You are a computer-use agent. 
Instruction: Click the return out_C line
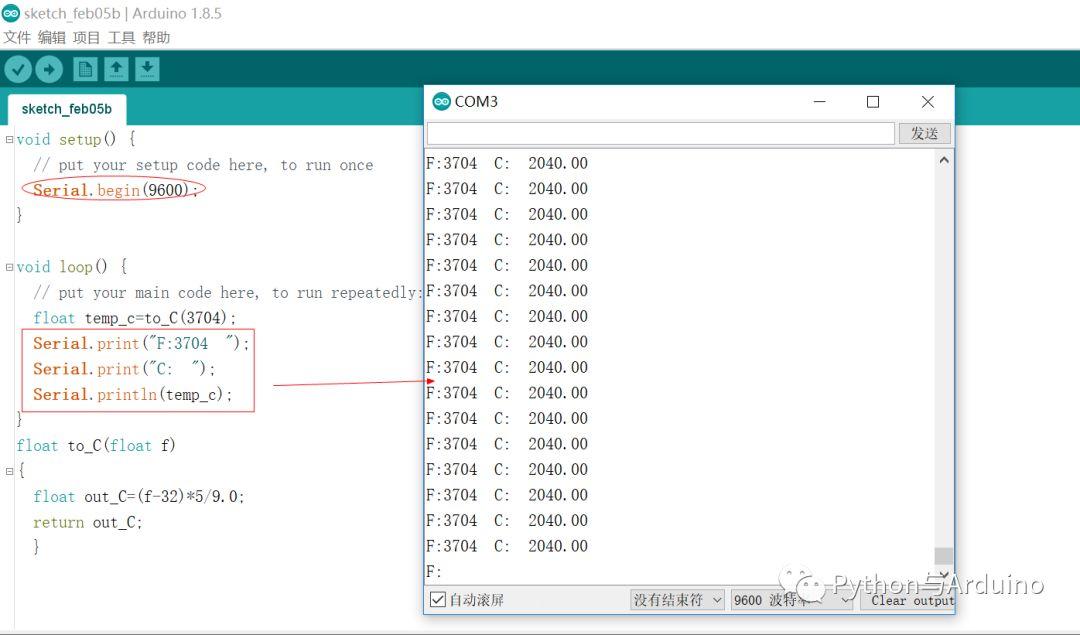pyautogui.click(x=87, y=522)
